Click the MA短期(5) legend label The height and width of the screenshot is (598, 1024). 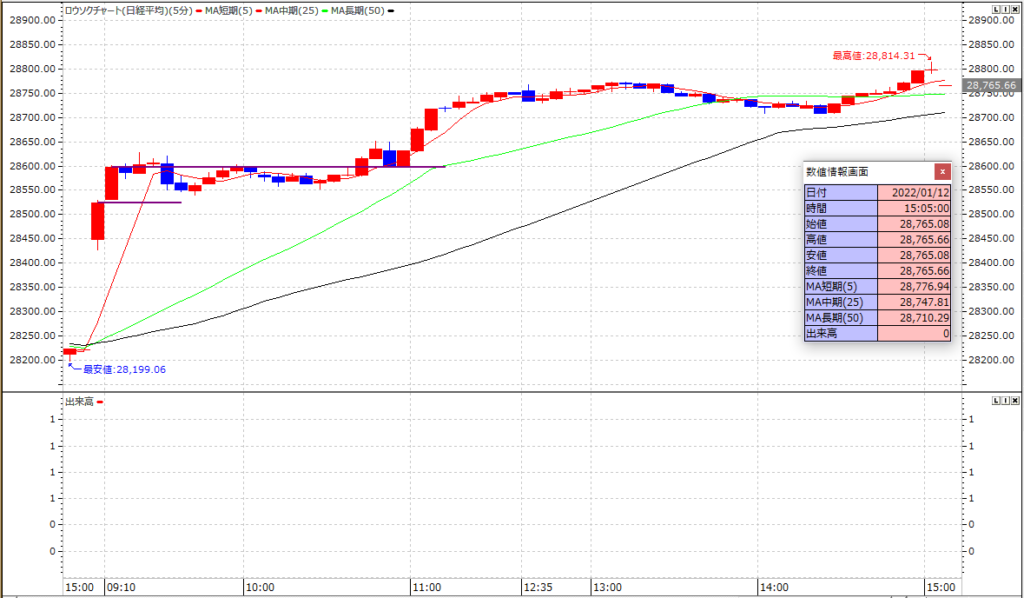tap(230, 9)
